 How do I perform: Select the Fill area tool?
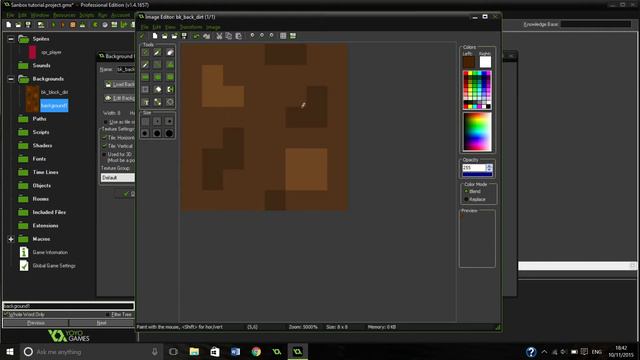[158, 102]
